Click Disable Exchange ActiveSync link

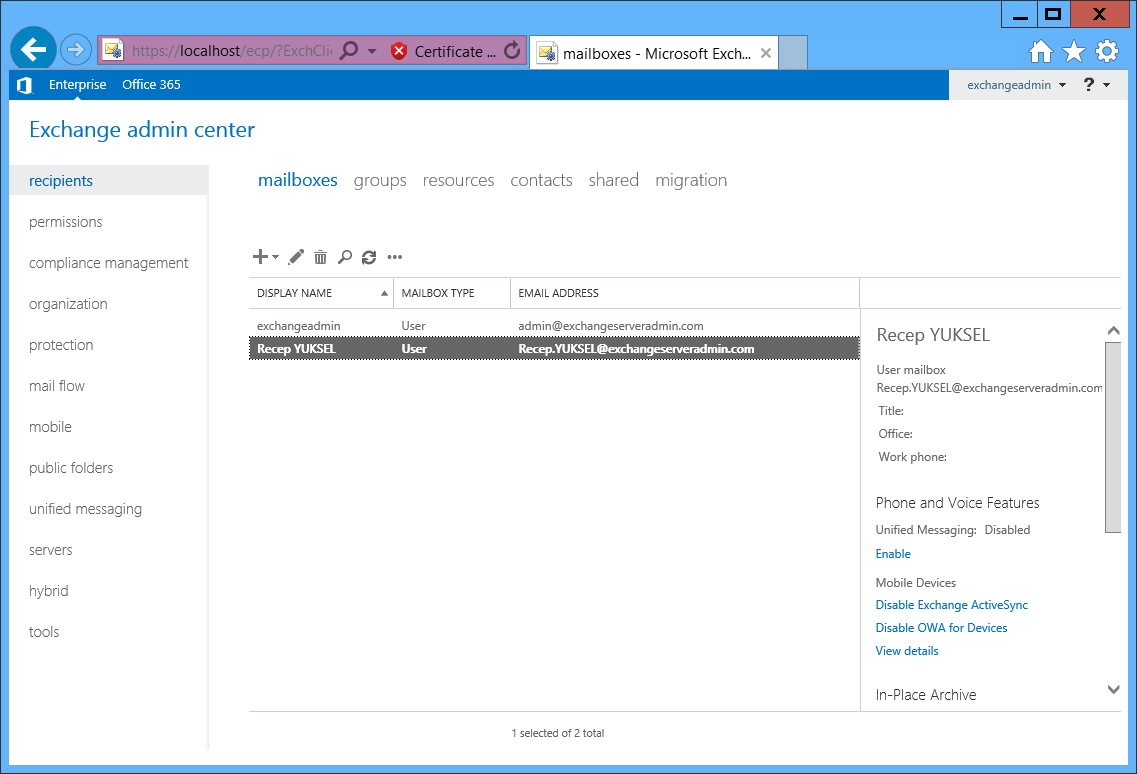(951, 605)
